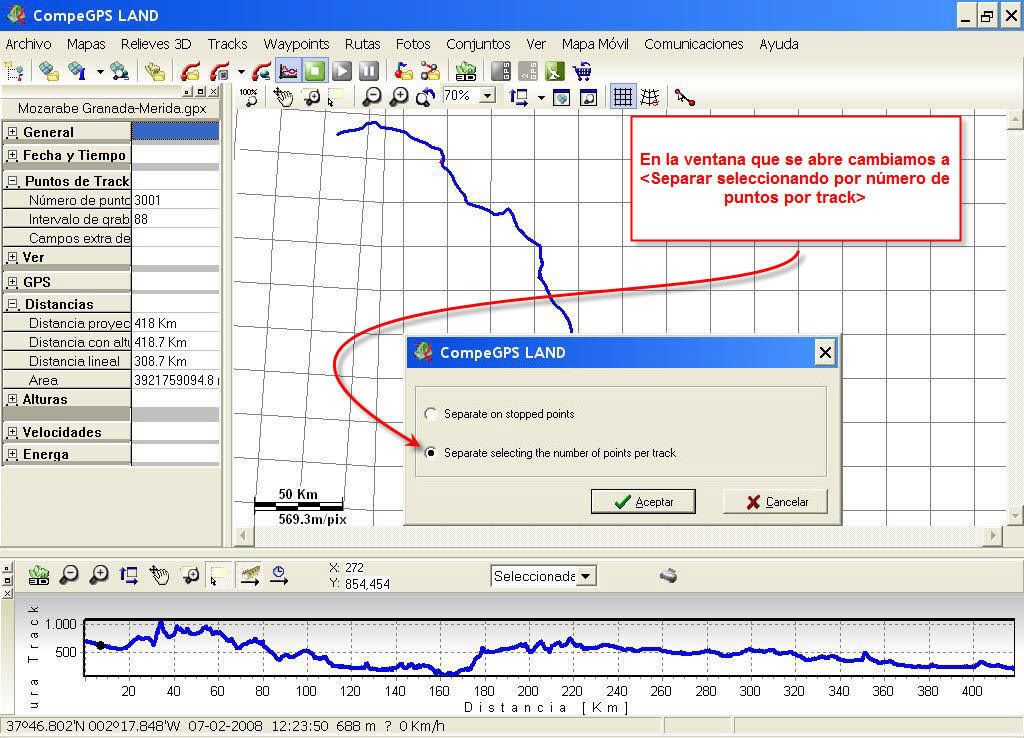The image size is (1024, 738).
Task: Expand the General section
Action: [x=12, y=132]
